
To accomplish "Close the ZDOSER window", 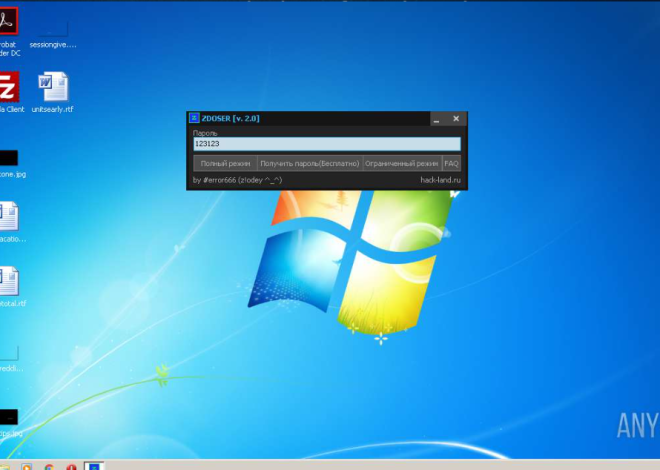I will click(x=456, y=119).
